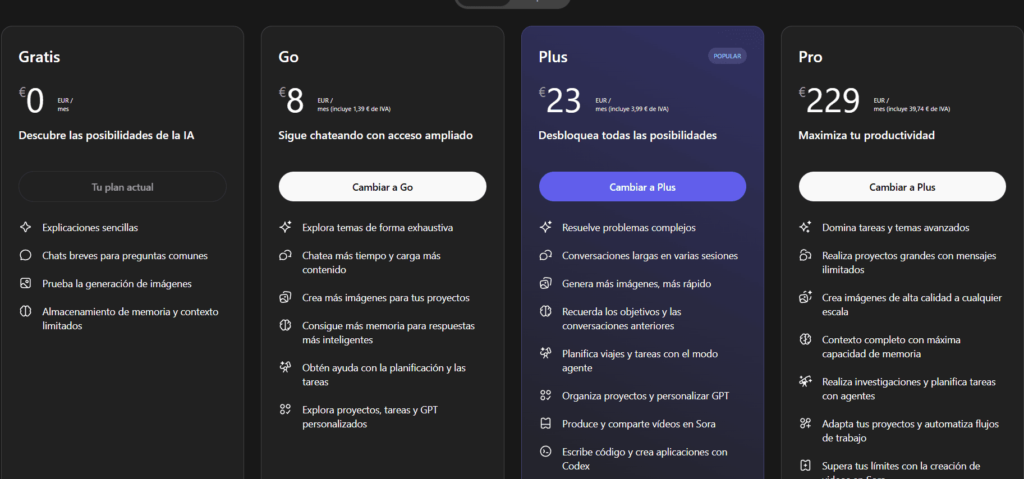Click the icon beside "Adapta tus proyectos y automatiza"
1024x479 pixels.
pos(805,424)
